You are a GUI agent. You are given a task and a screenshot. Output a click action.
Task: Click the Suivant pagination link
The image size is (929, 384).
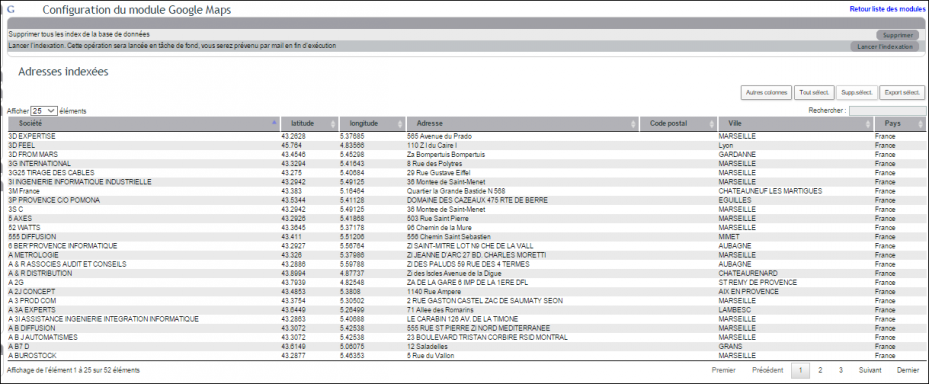[870, 370]
